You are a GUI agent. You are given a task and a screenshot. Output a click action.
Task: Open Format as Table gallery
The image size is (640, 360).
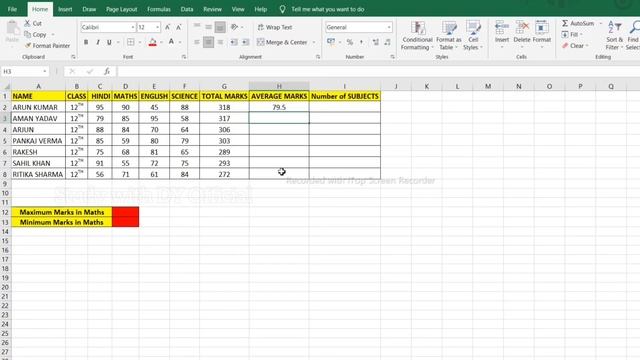(x=449, y=36)
